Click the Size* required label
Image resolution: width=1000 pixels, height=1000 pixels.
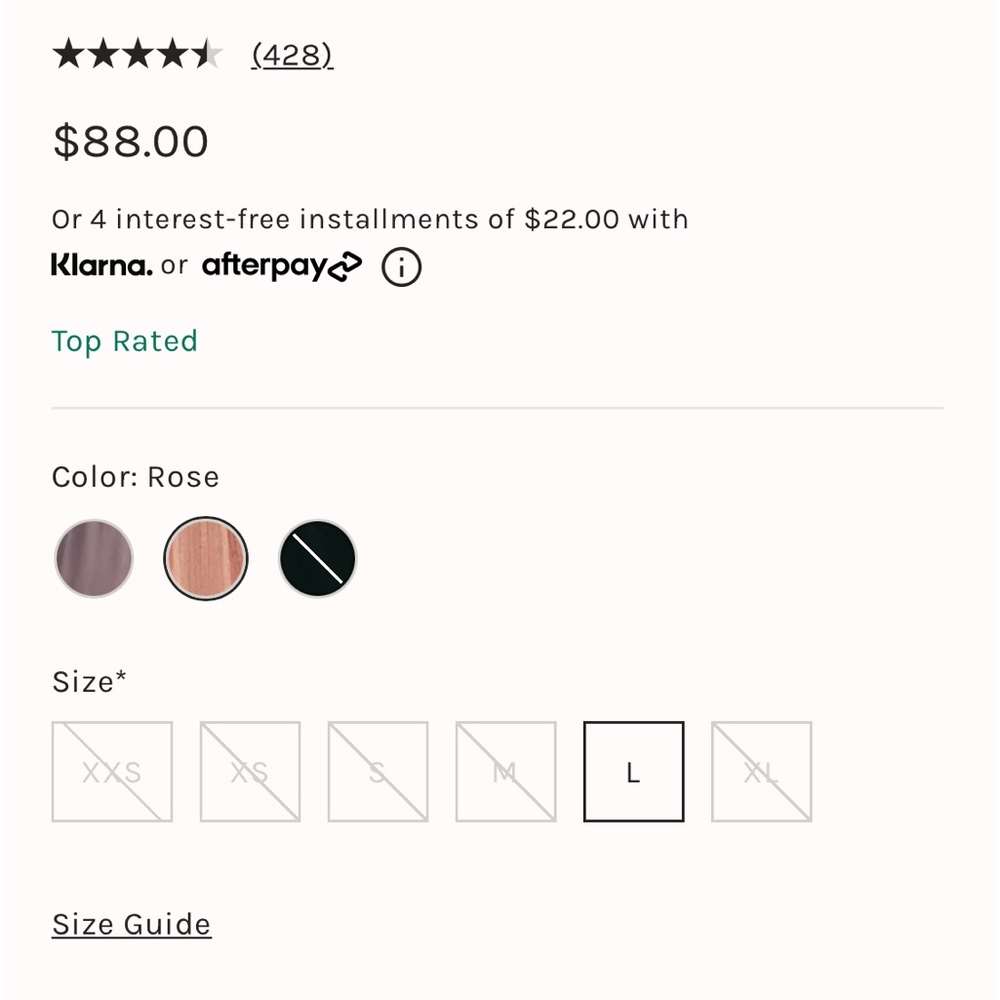(89, 682)
